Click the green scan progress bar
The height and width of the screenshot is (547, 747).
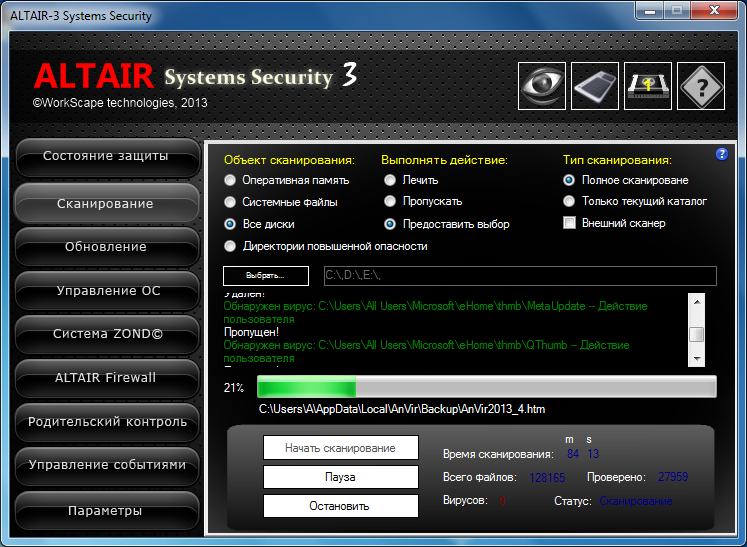tap(486, 386)
